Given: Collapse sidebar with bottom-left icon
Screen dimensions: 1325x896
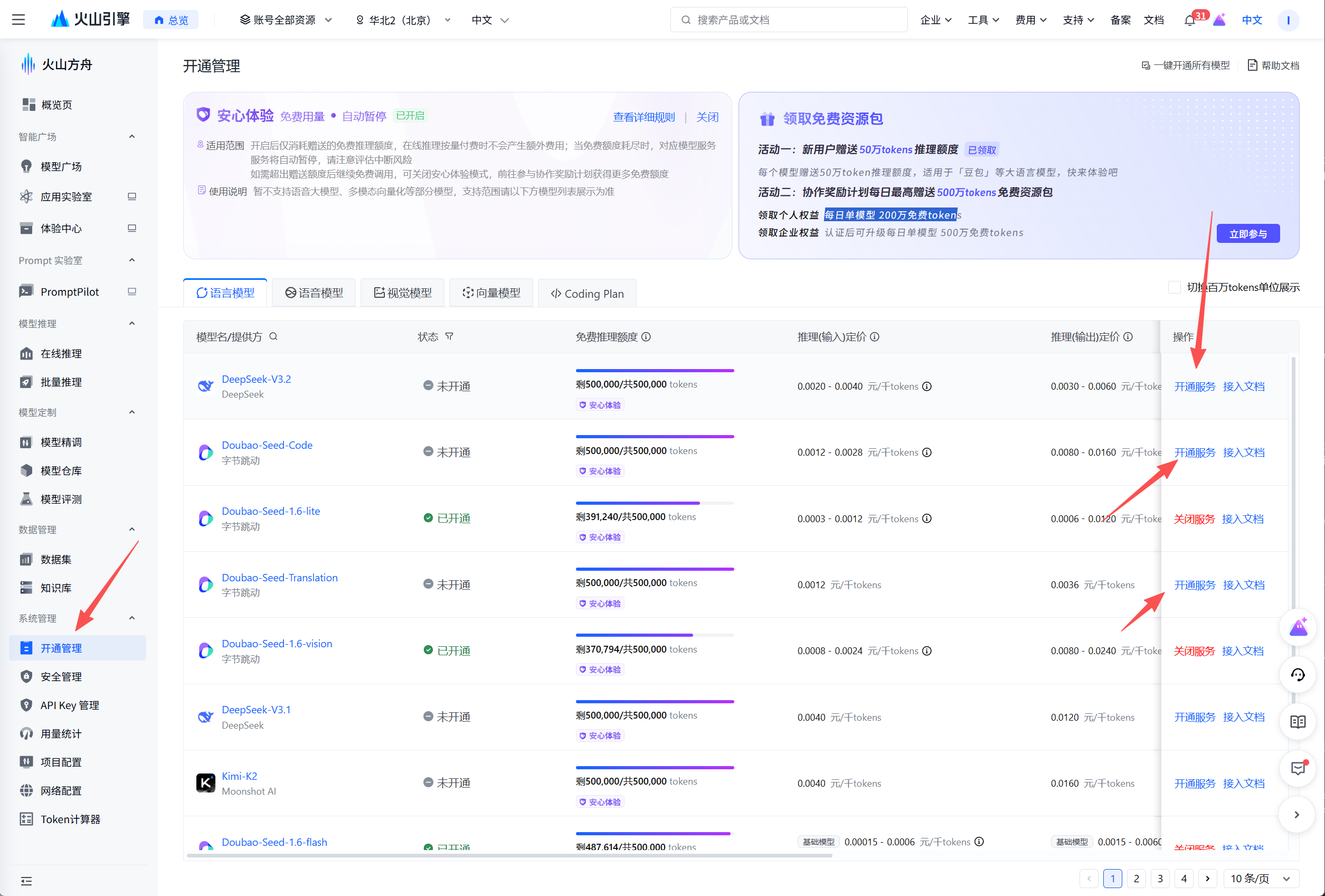Looking at the screenshot, I should click(26, 881).
